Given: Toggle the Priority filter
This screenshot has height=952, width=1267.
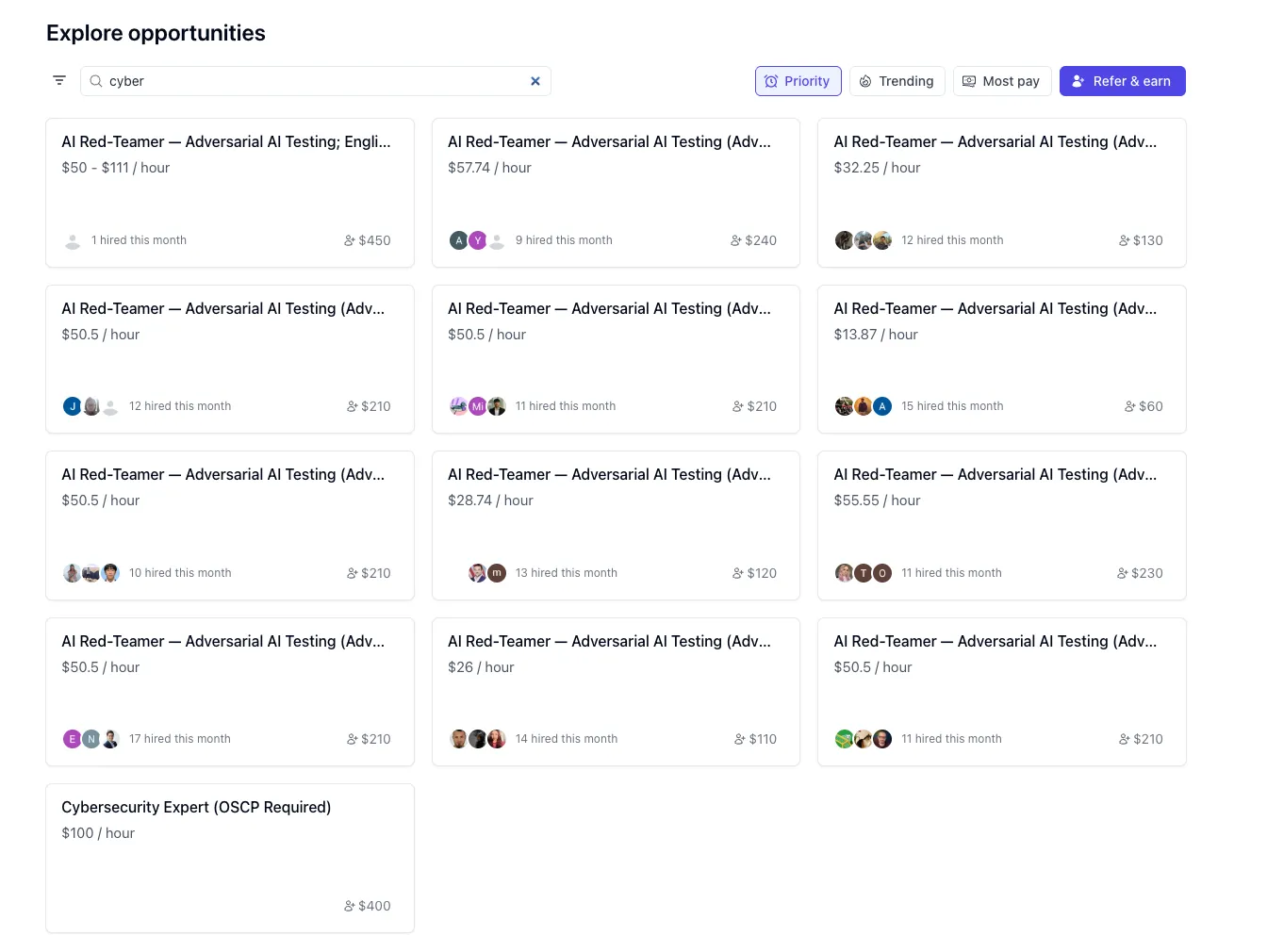Looking at the screenshot, I should pyautogui.click(x=798, y=81).
